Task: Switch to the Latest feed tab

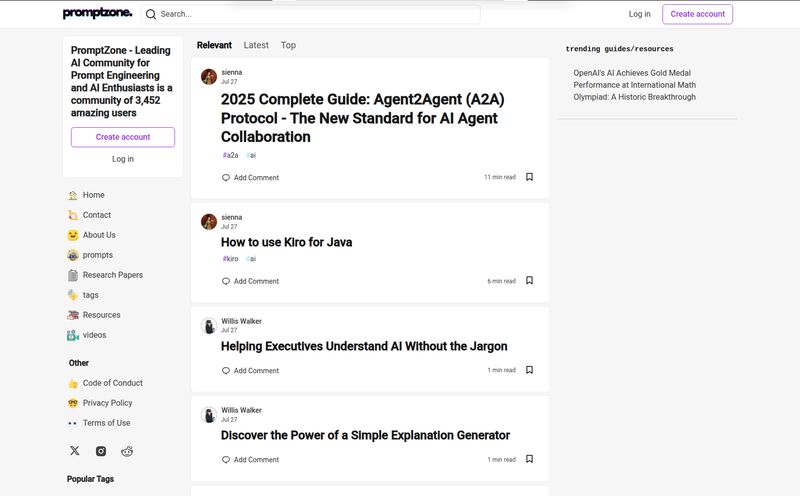Action: (x=256, y=45)
